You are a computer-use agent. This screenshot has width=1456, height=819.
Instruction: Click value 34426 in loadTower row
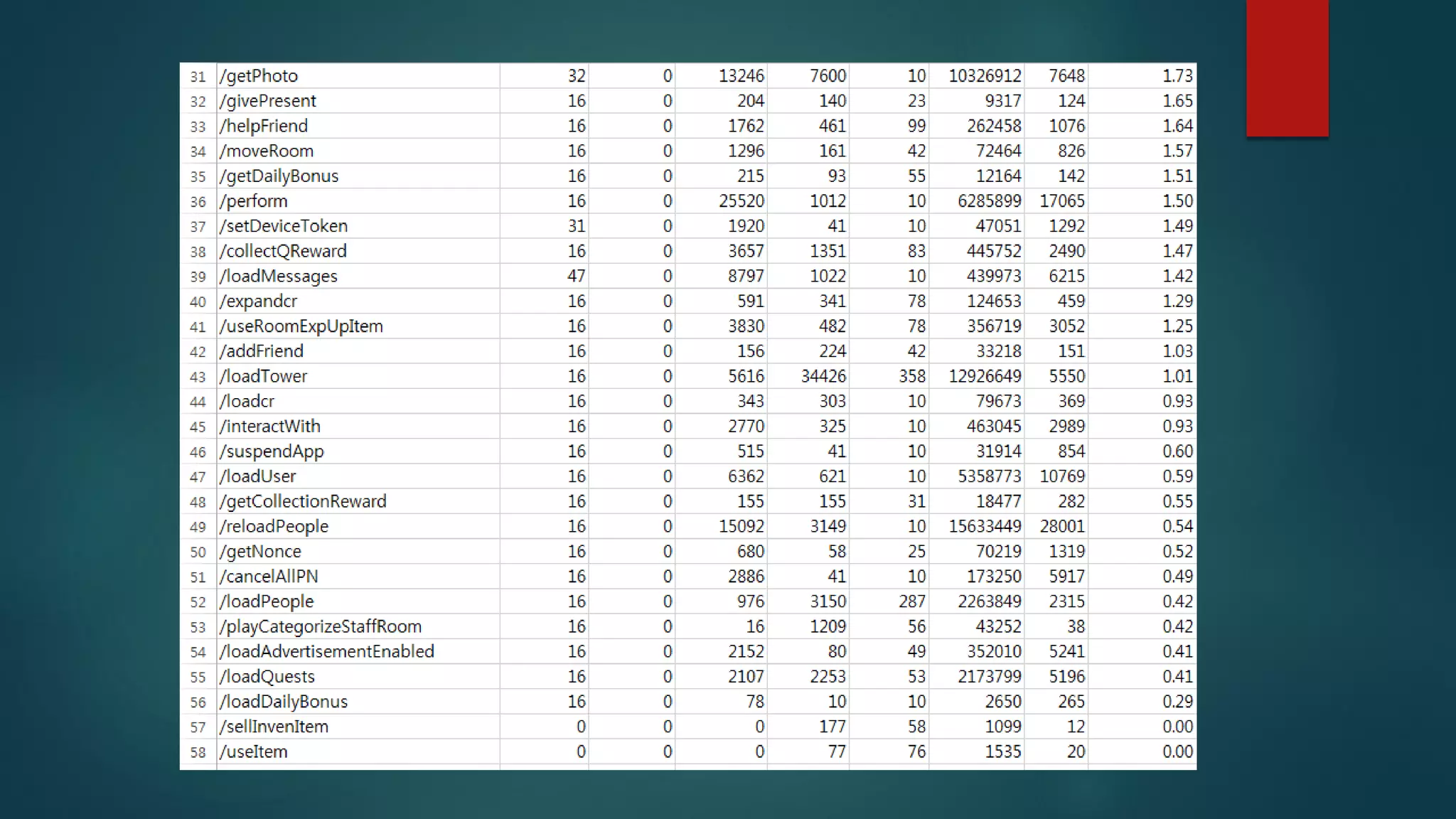coord(823,376)
